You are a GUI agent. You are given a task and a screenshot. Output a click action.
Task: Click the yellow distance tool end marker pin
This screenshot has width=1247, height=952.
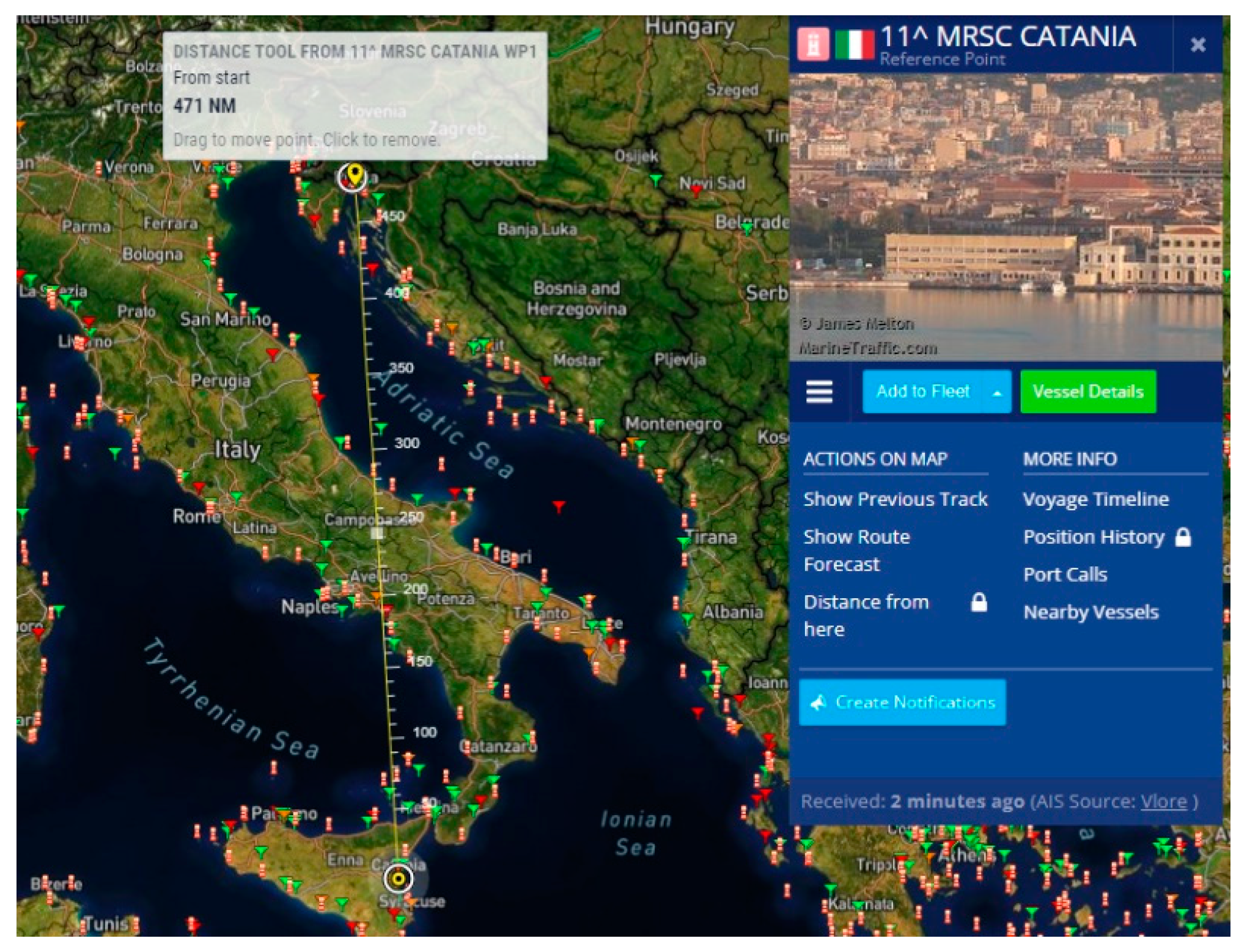click(x=354, y=174)
